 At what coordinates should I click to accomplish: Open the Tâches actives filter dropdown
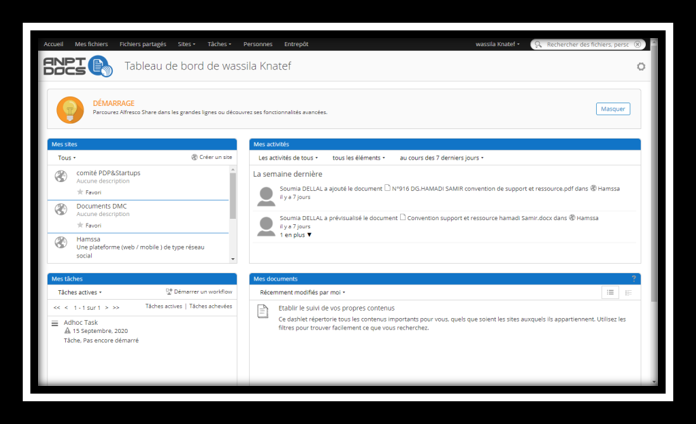(80, 292)
